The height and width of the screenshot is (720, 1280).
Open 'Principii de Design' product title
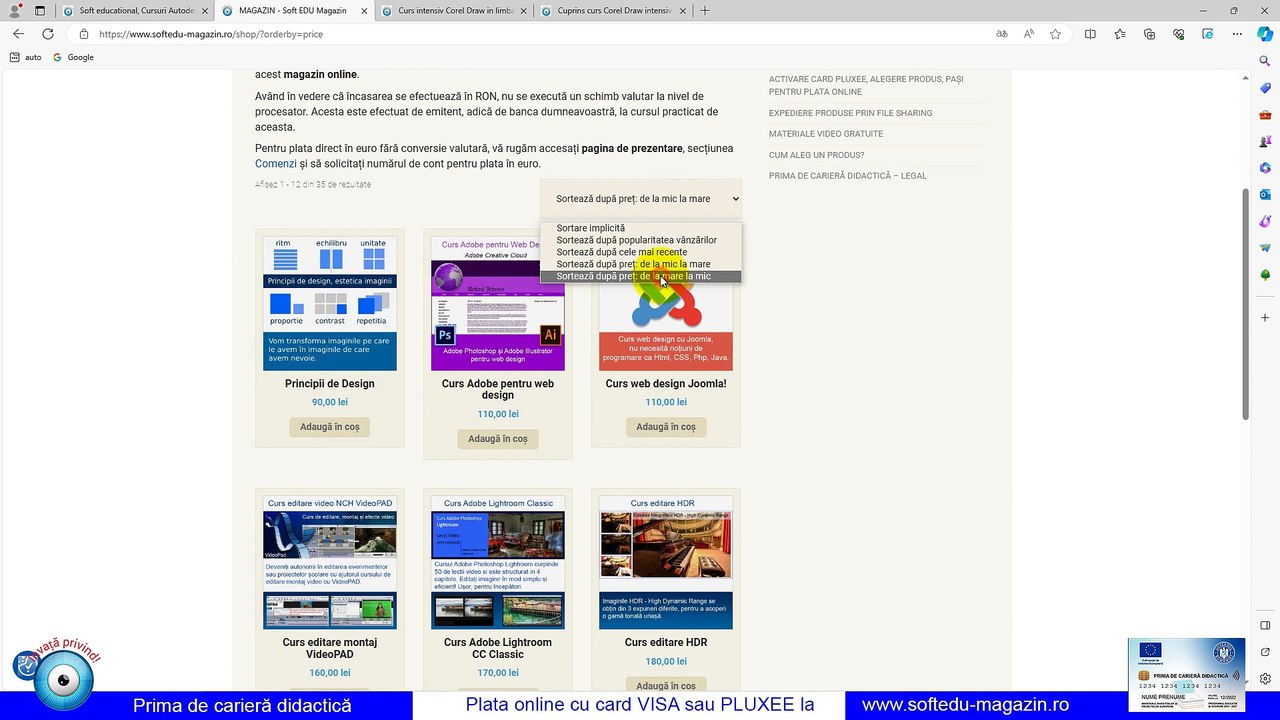(x=330, y=384)
